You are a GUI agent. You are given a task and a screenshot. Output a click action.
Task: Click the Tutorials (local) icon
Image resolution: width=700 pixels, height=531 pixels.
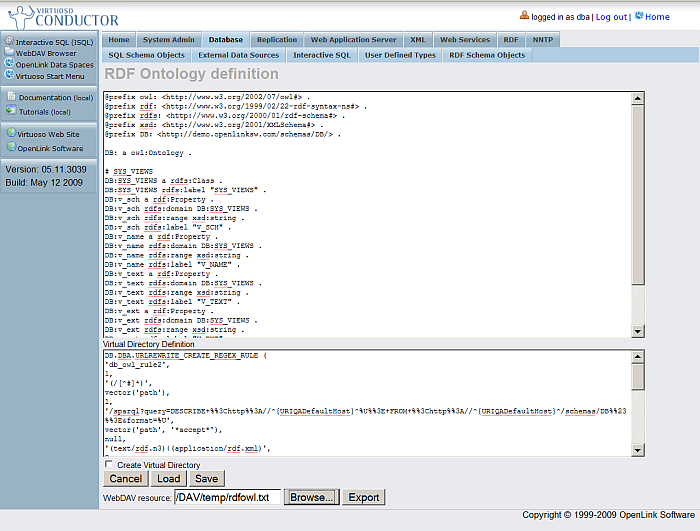[x=12, y=110]
